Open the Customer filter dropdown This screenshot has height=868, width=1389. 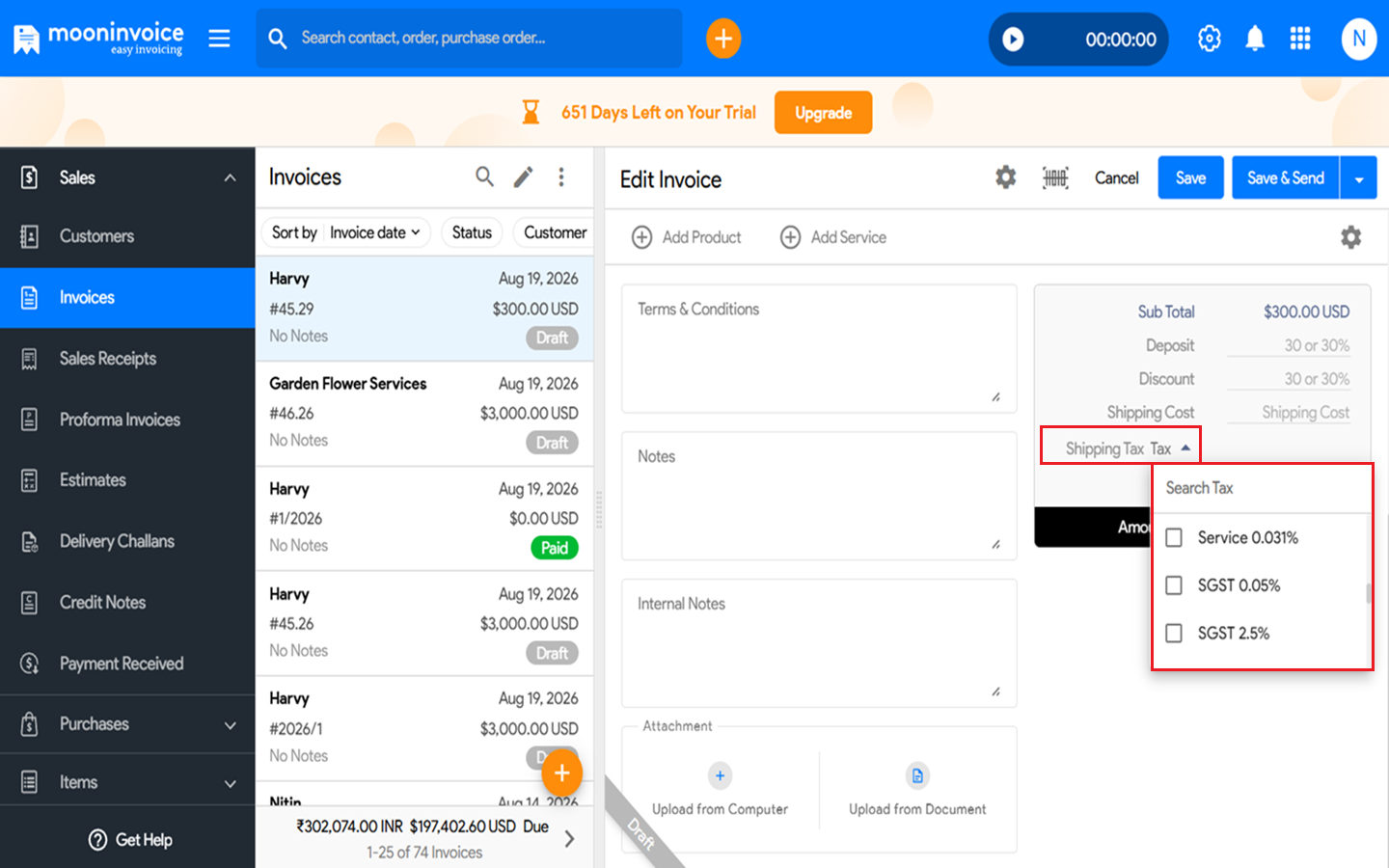555,232
